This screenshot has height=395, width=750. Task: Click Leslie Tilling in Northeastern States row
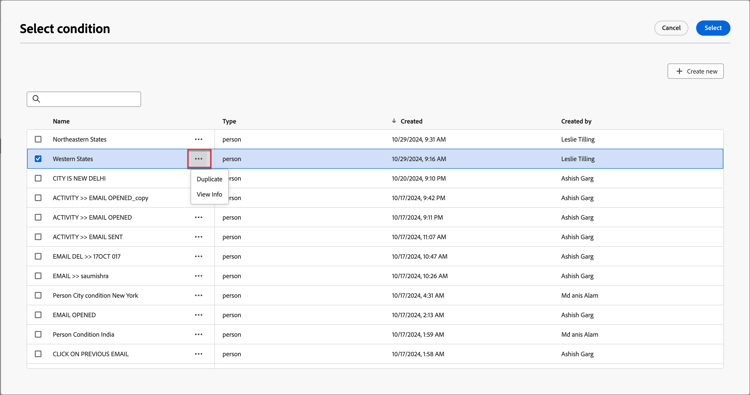[578, 140]
